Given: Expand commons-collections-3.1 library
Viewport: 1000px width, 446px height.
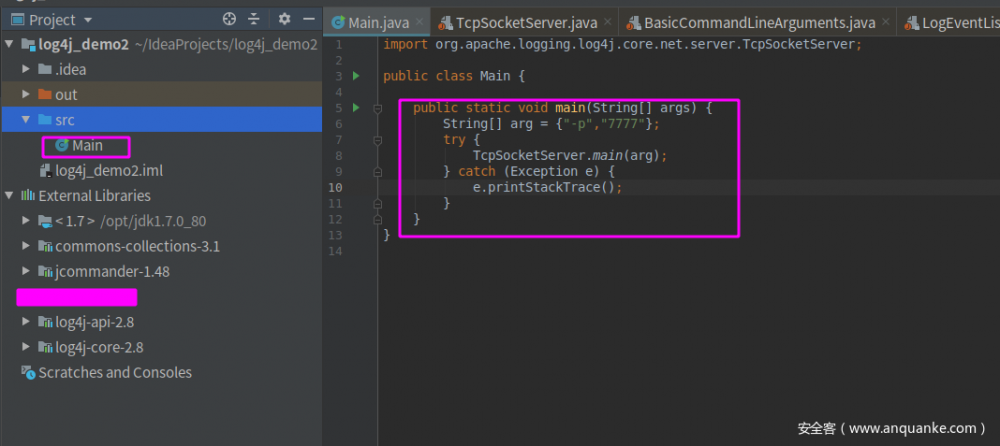Looking at the screenshot, I should pyautogui.click(x=26, y=246).
